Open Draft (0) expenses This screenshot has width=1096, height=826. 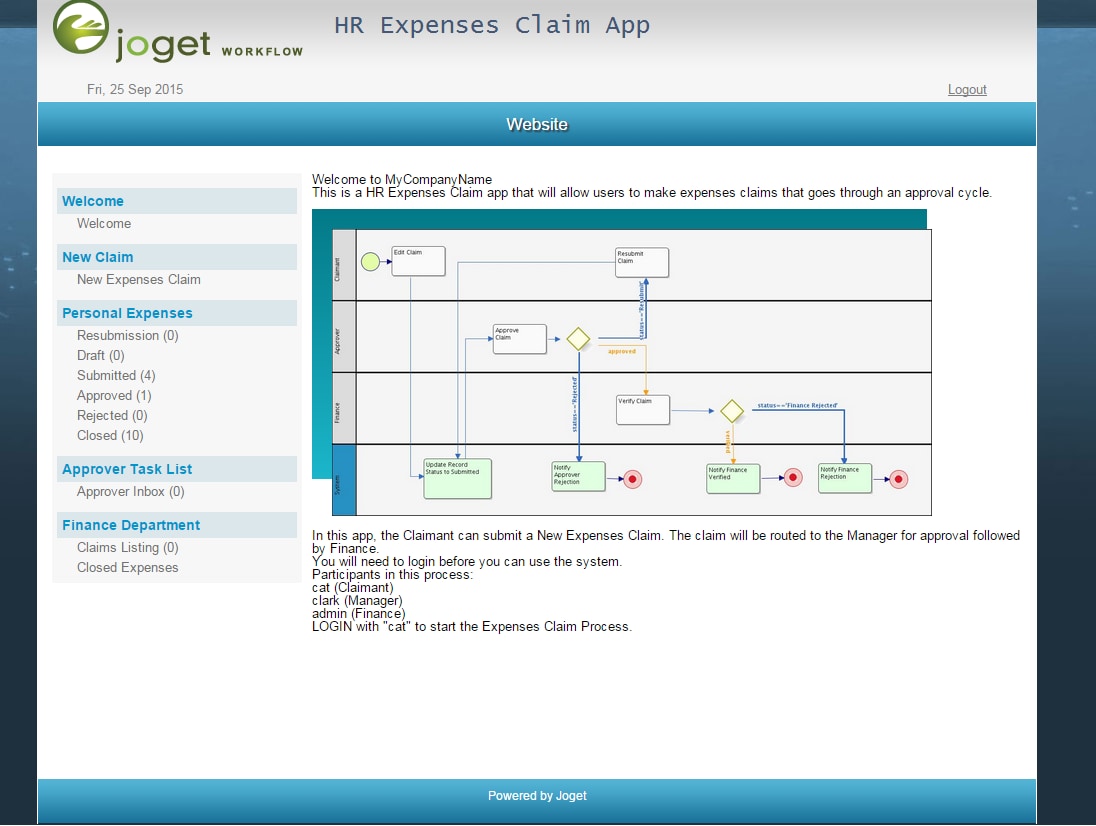point(101,356)
